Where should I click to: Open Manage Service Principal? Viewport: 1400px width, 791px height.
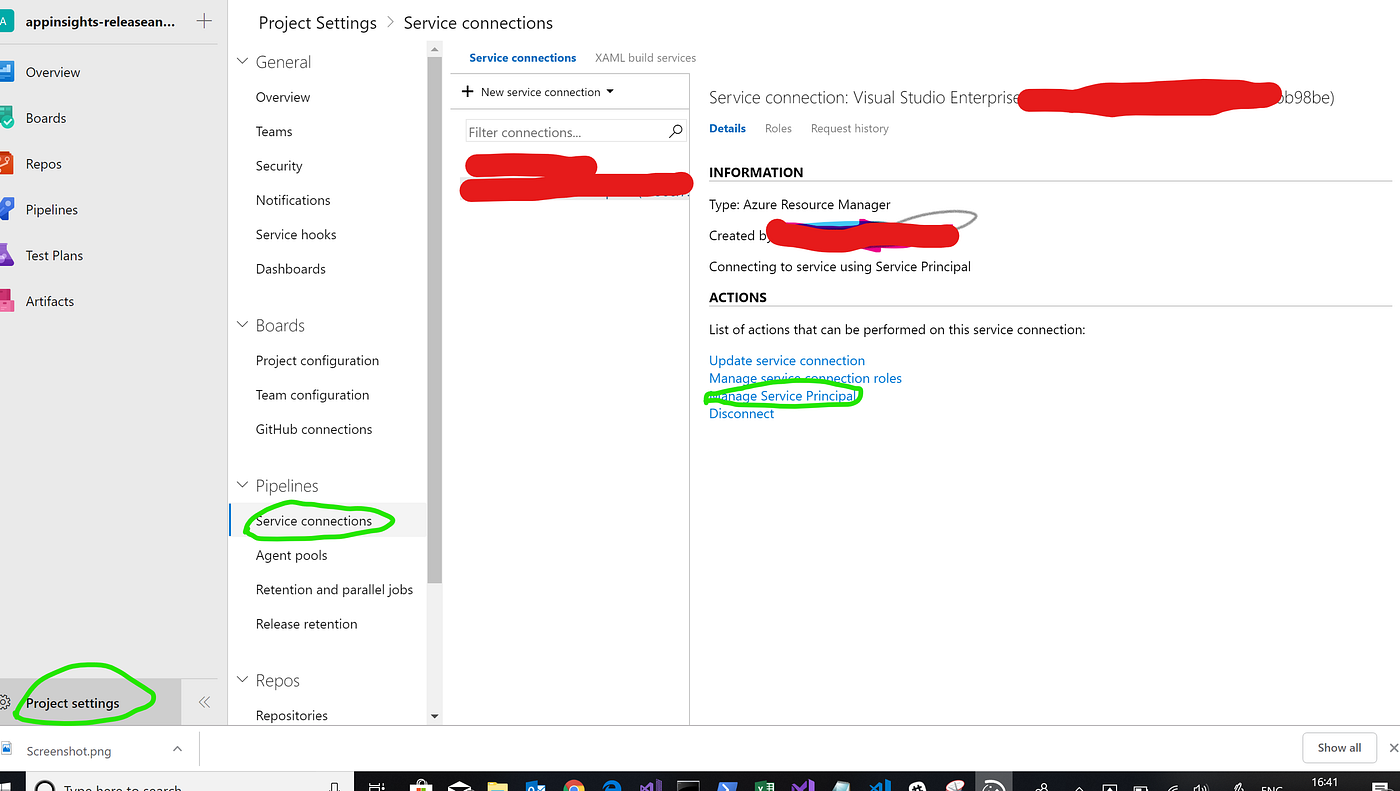pos(783,395)
